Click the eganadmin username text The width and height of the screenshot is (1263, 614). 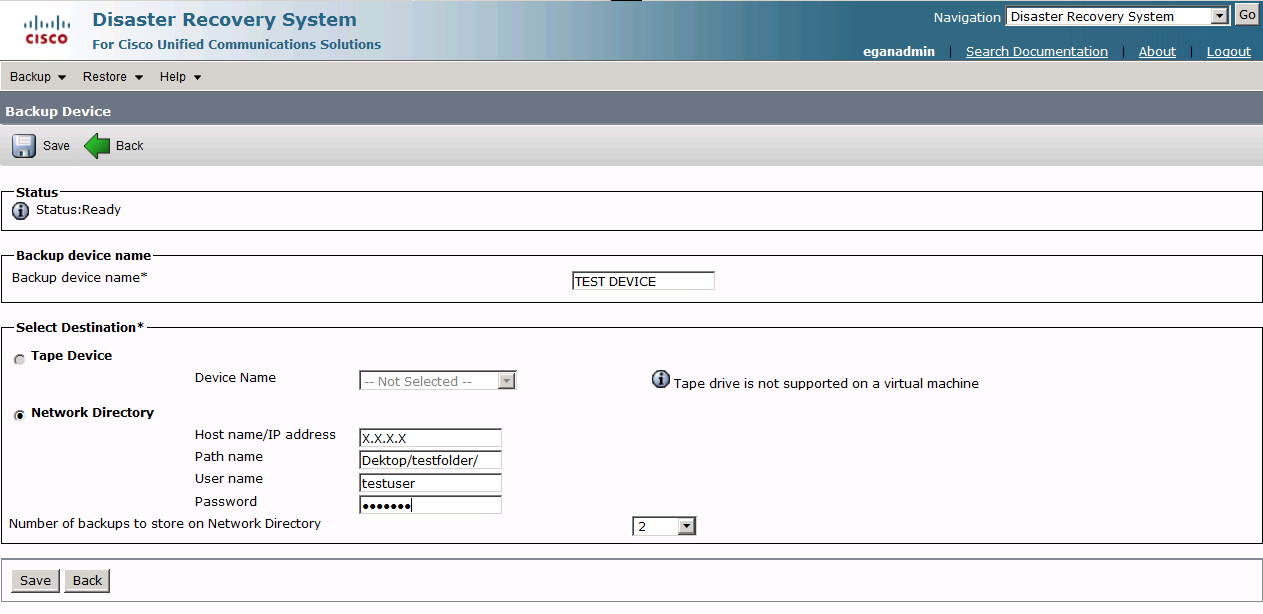point(899,51)
